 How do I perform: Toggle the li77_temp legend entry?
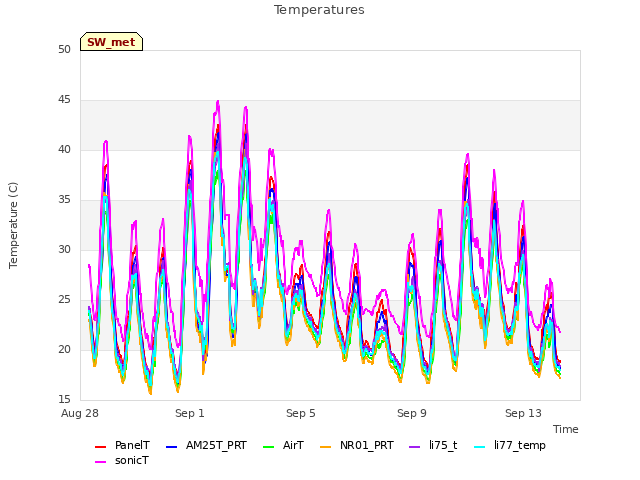(510, 445)
